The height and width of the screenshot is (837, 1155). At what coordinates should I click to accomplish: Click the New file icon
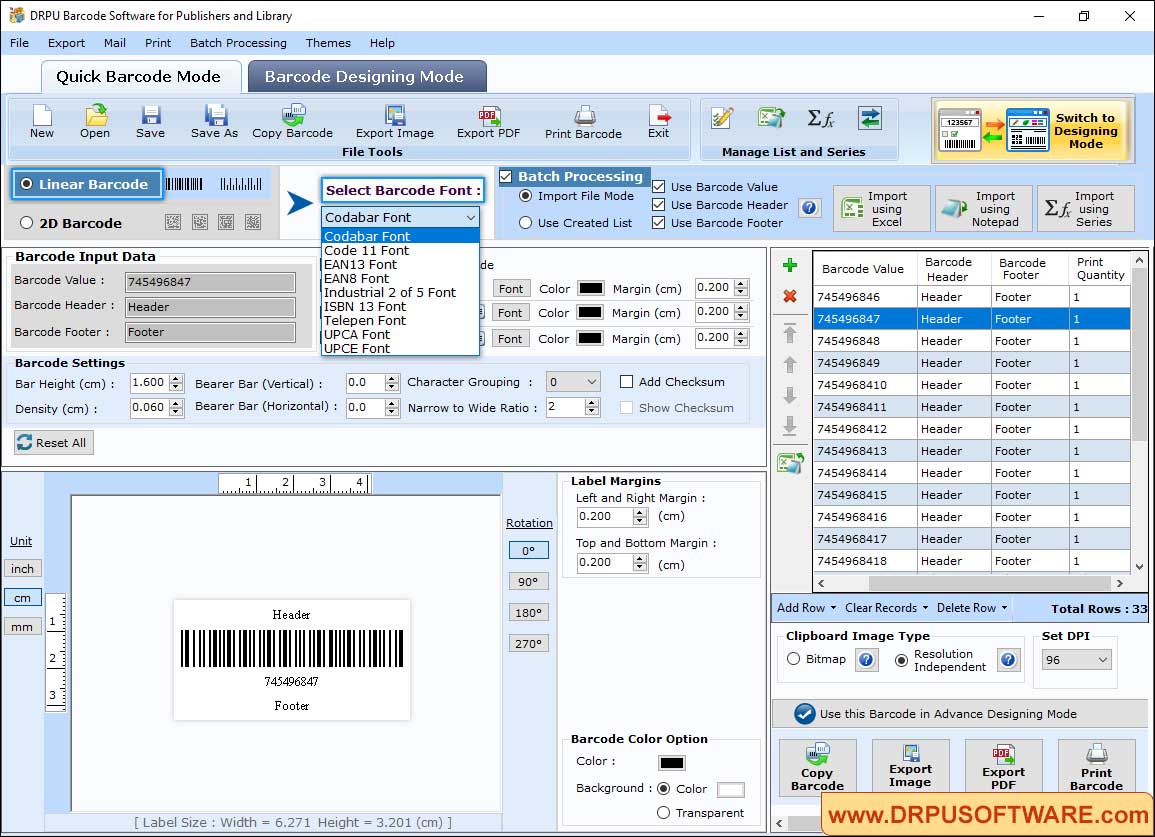coord(42,122)
